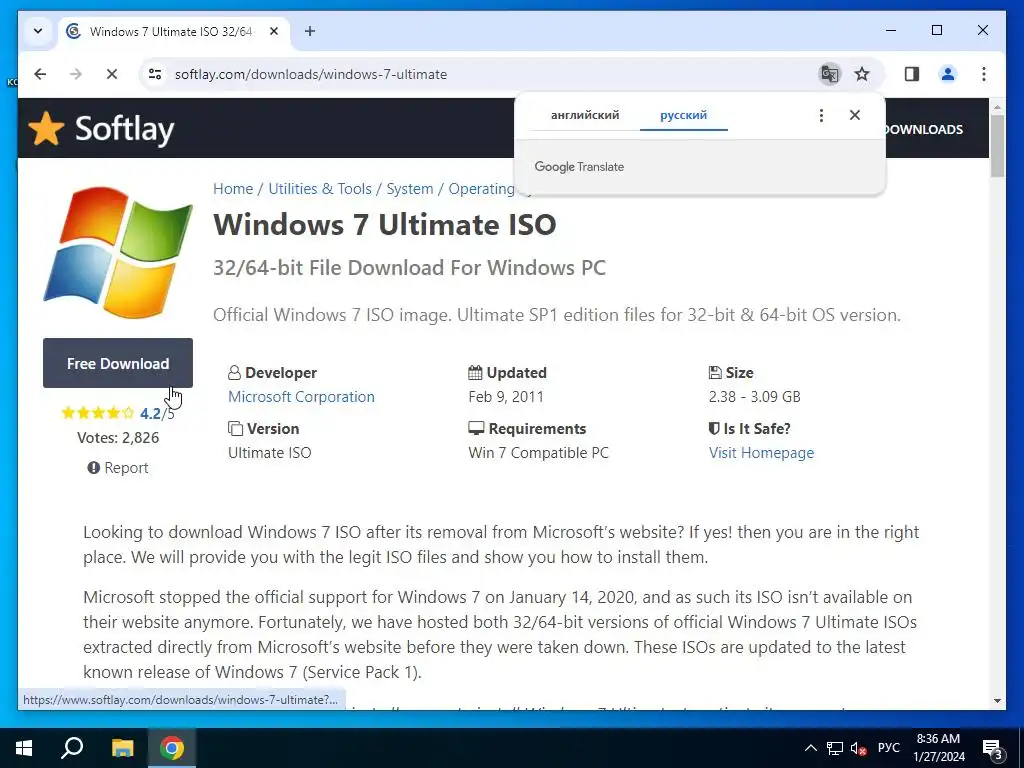The height and width of the screenshot is (768, 1024).
Task: Stop page loading with the X button
Action: click(x=112, y=74)
